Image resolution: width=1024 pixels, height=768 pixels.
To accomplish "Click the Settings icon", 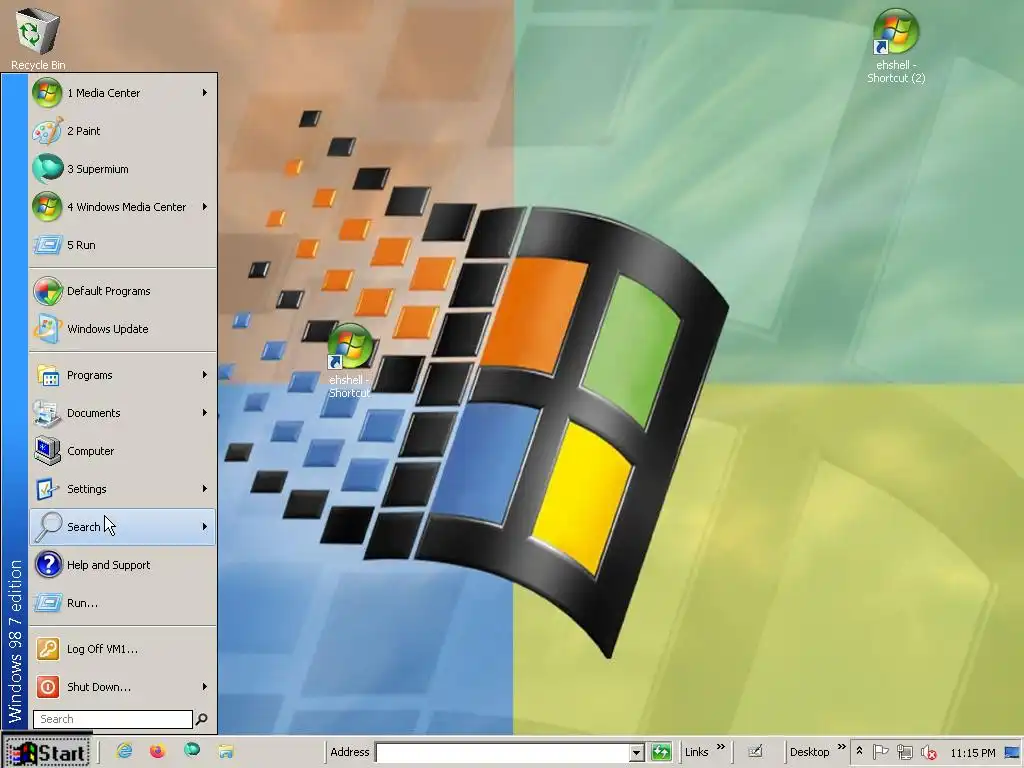I will coord(48,488).
